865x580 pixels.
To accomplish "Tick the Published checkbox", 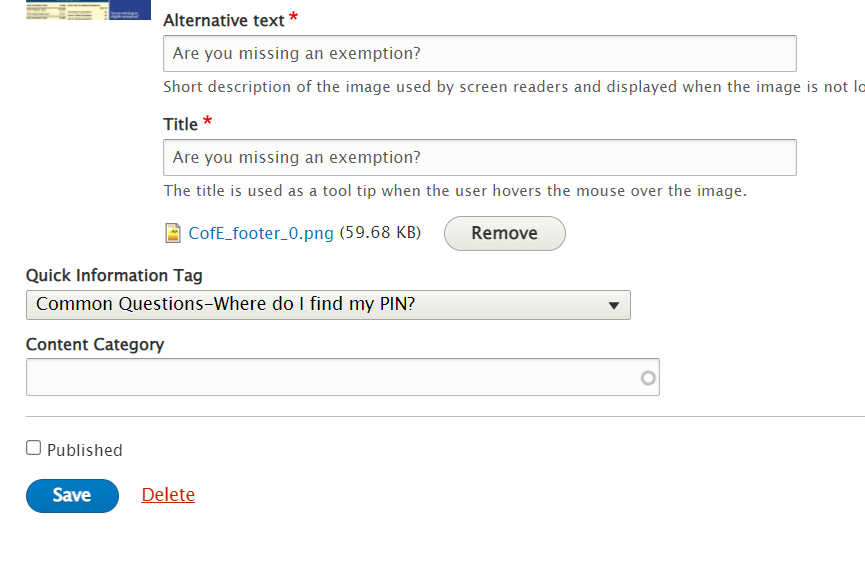I will pyautogui.click(x=34, y=449).
